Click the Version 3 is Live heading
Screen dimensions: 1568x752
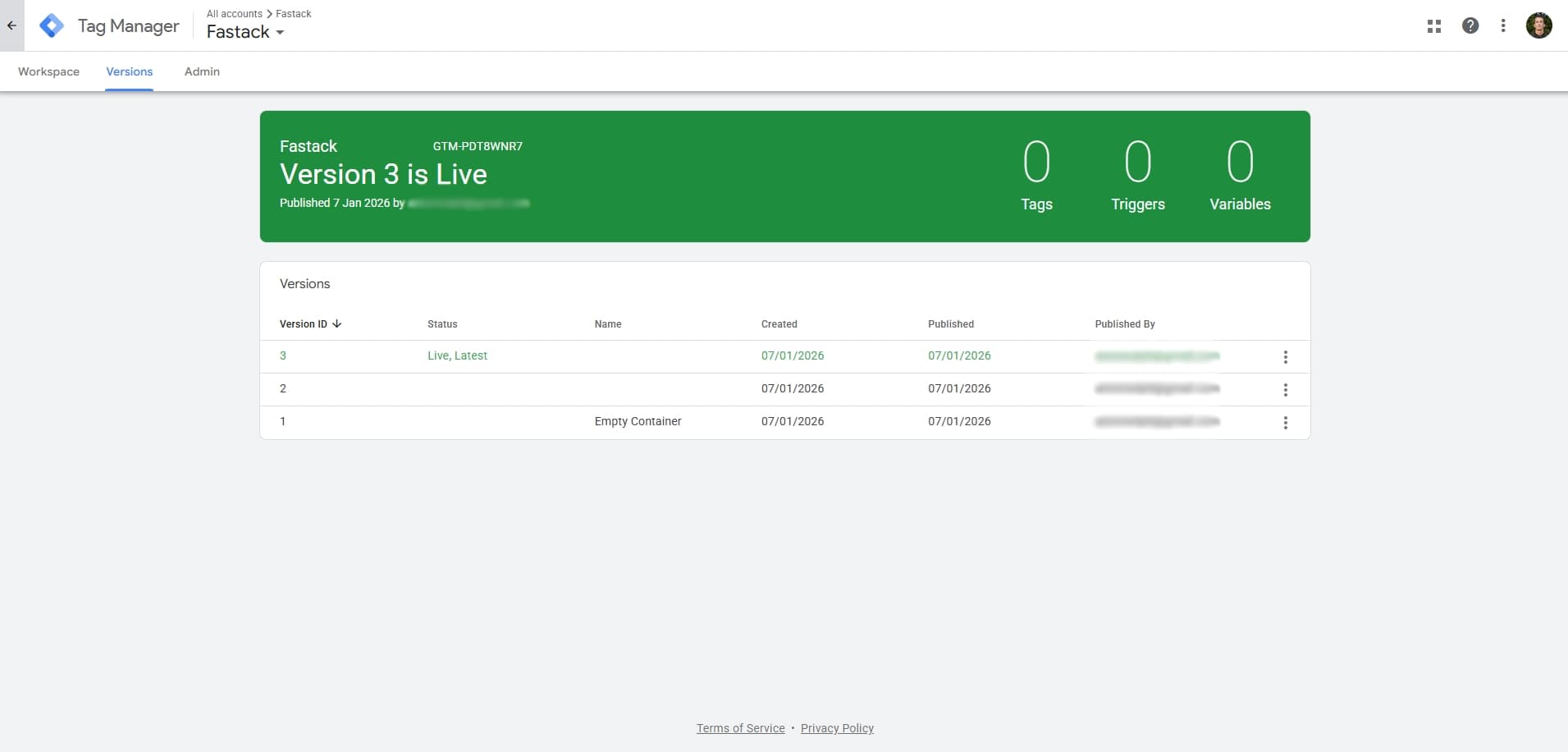click(383, 174)
